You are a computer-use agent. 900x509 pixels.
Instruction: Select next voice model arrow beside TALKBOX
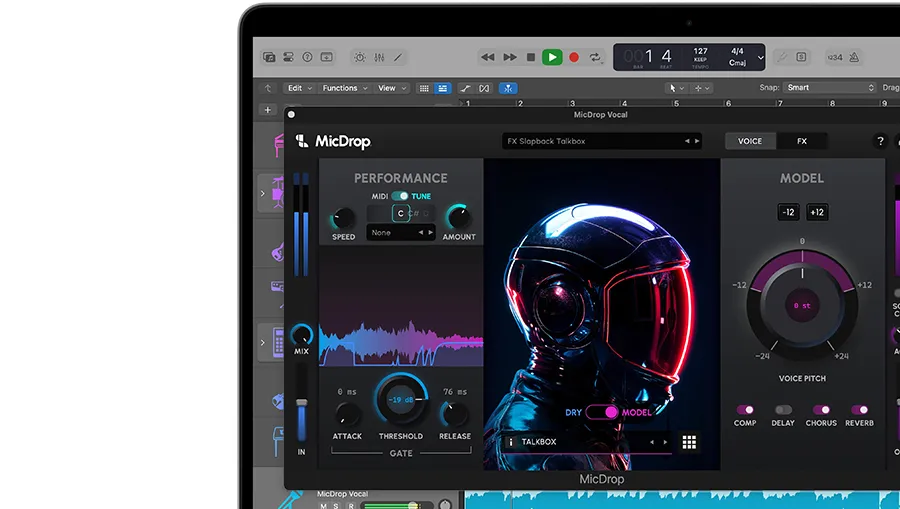(665, 442)
